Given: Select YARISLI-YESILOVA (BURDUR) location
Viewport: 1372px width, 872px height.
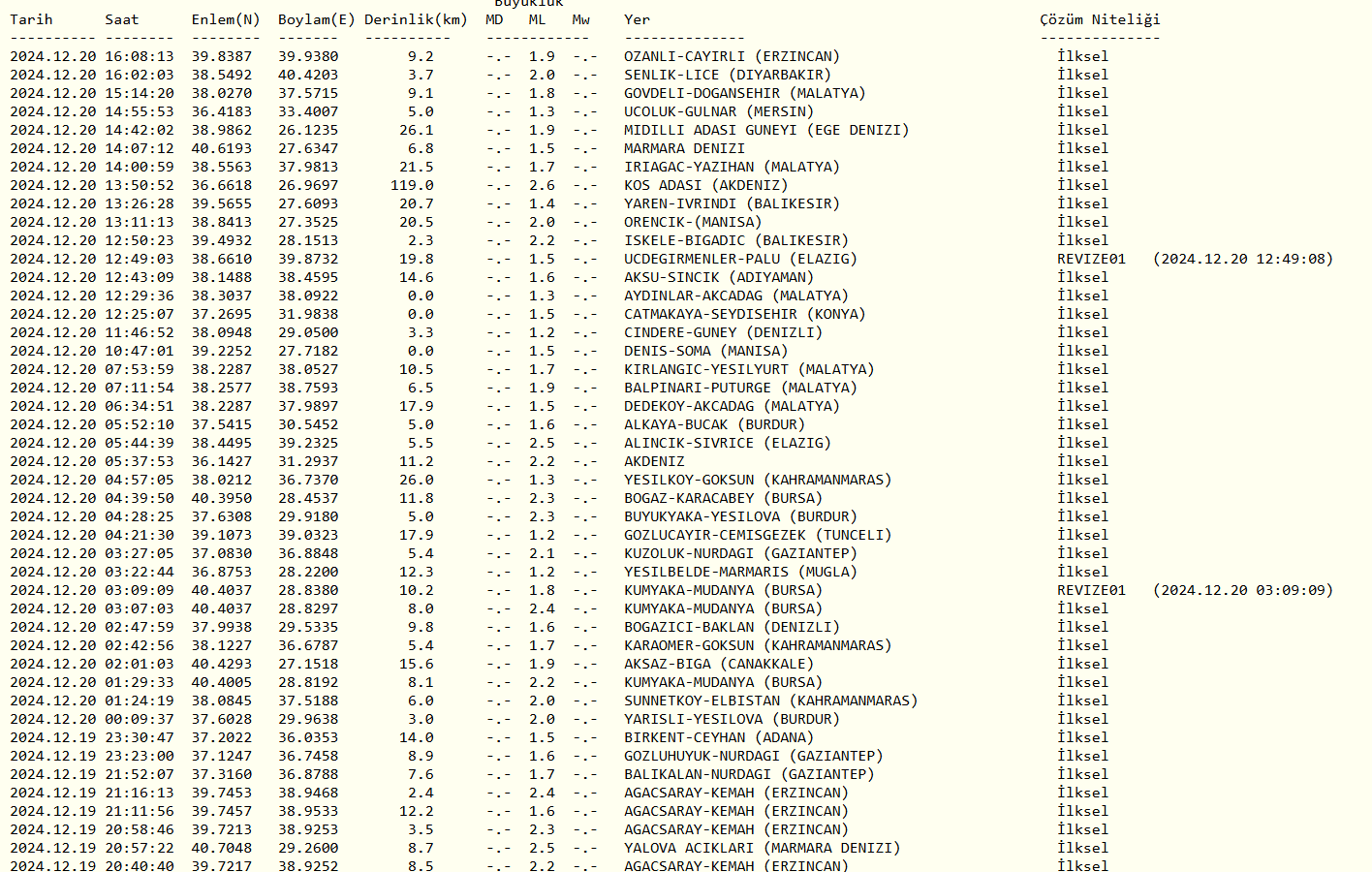Looking at the screenshot, I should pos(732,719).
